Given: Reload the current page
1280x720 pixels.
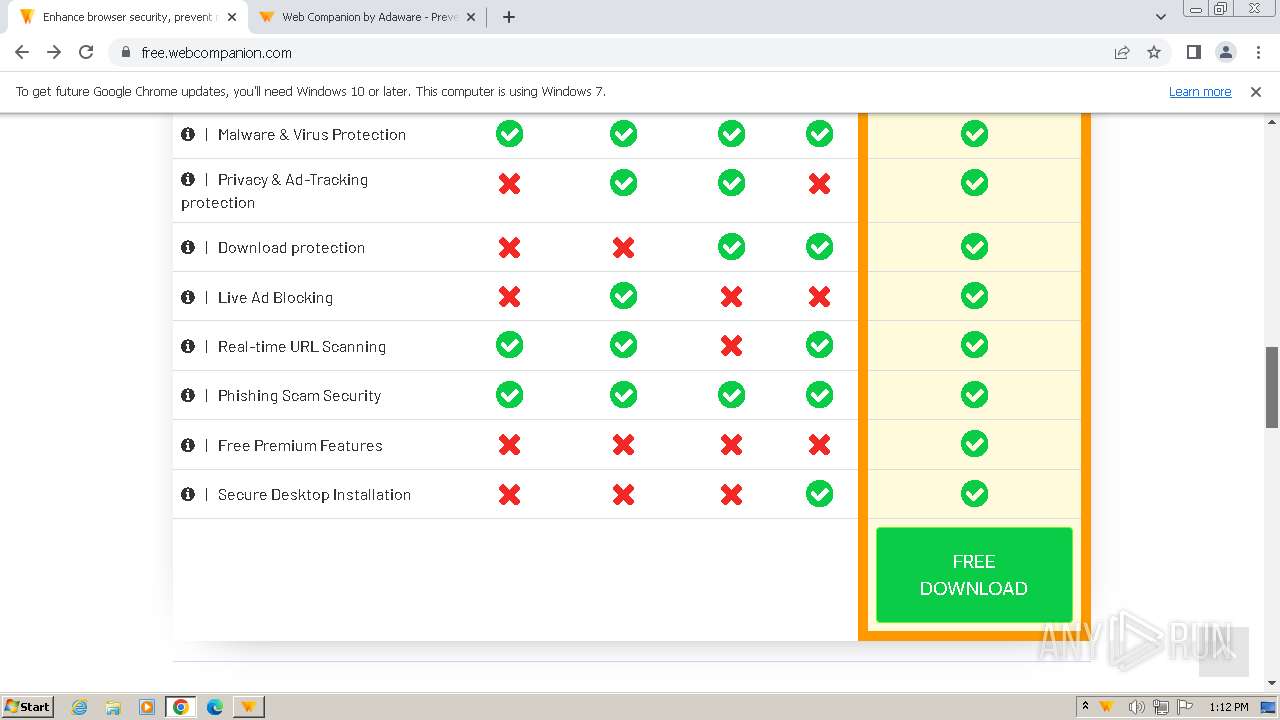Looking at the screenshot, I should pyautogui.click(x=86, y=52).
